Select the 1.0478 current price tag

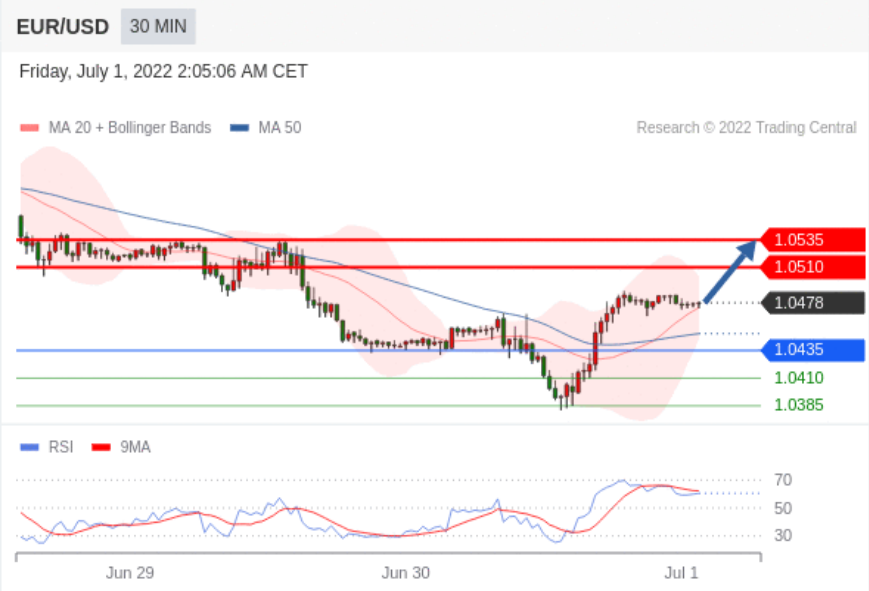click(x=812, y=303)
